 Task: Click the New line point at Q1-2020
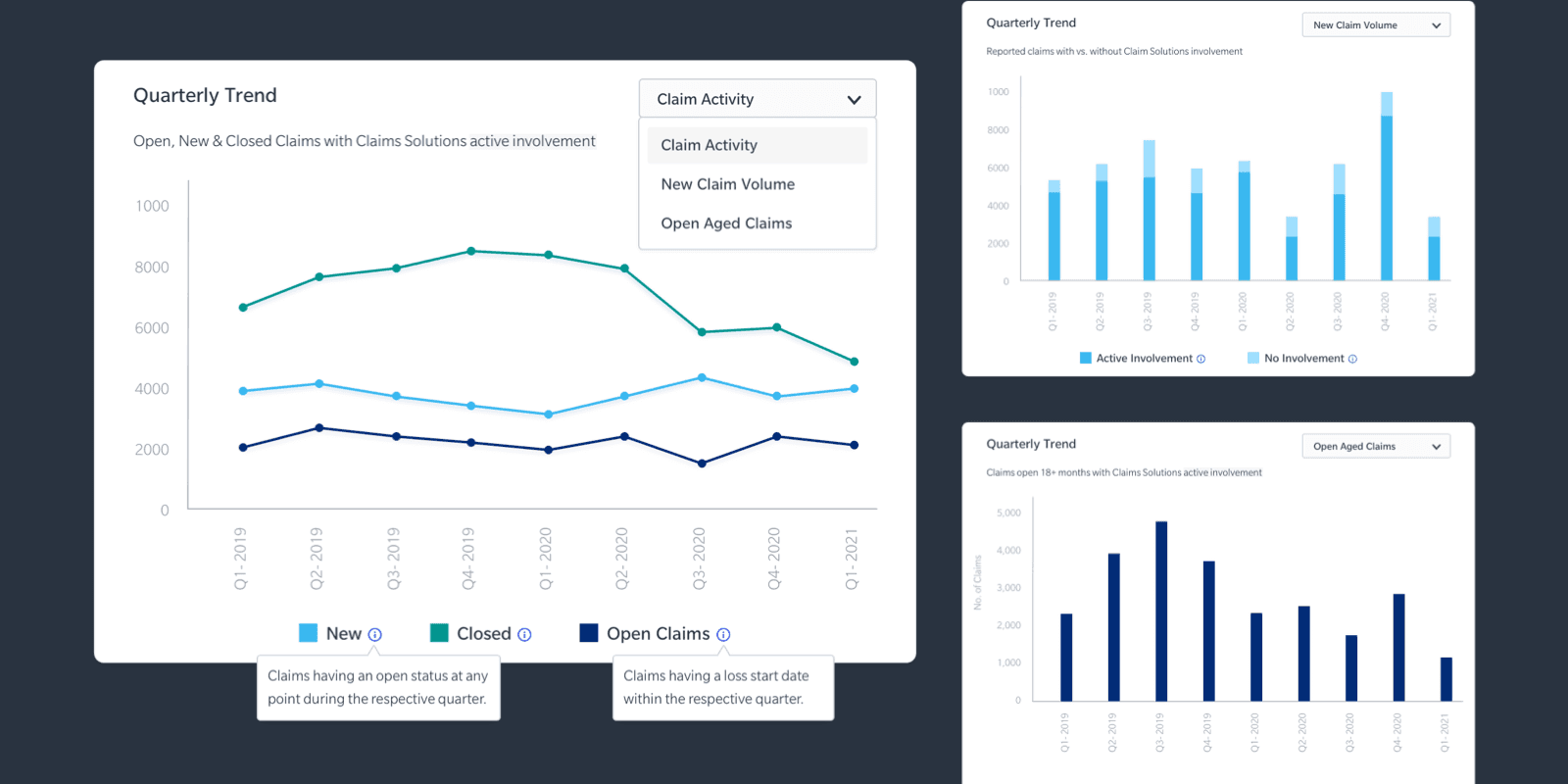[549, 415]
